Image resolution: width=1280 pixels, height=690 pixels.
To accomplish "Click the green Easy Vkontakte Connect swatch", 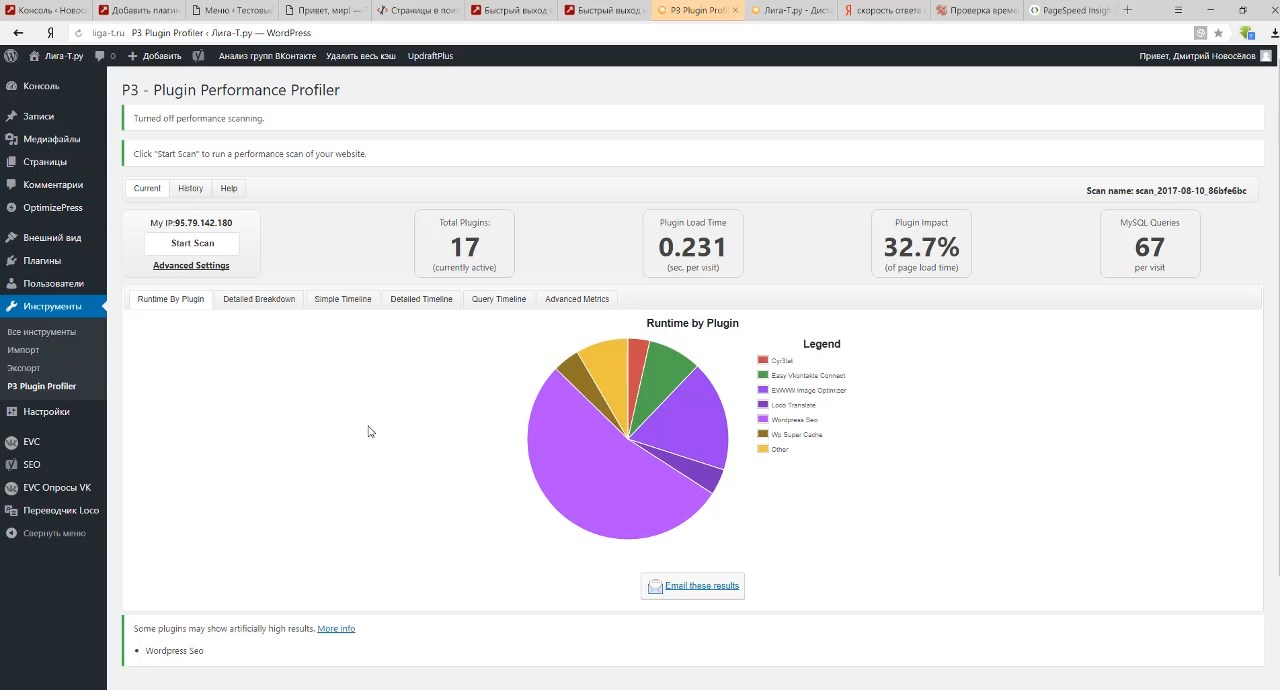I will point(763,375).
